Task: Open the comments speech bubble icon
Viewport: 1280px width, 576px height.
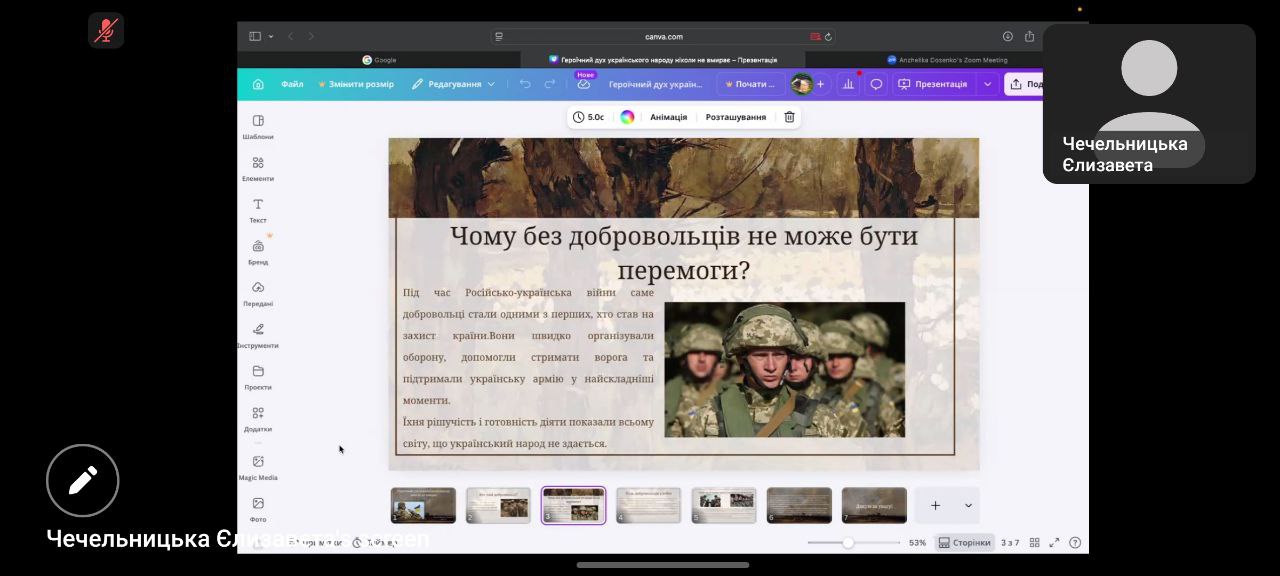Action: pyautogui.click(x=876, y=84)
